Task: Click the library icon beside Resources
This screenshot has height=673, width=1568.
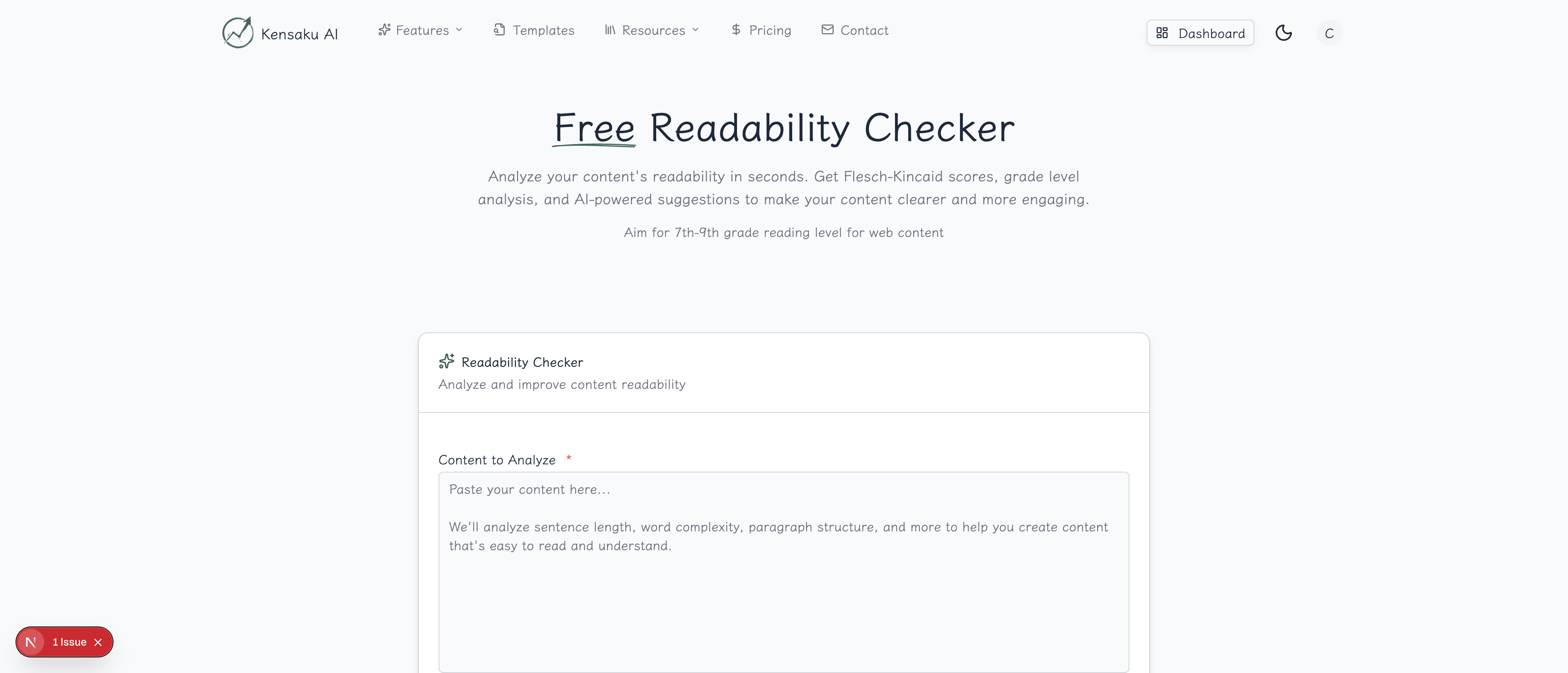Action: point(610,30)
